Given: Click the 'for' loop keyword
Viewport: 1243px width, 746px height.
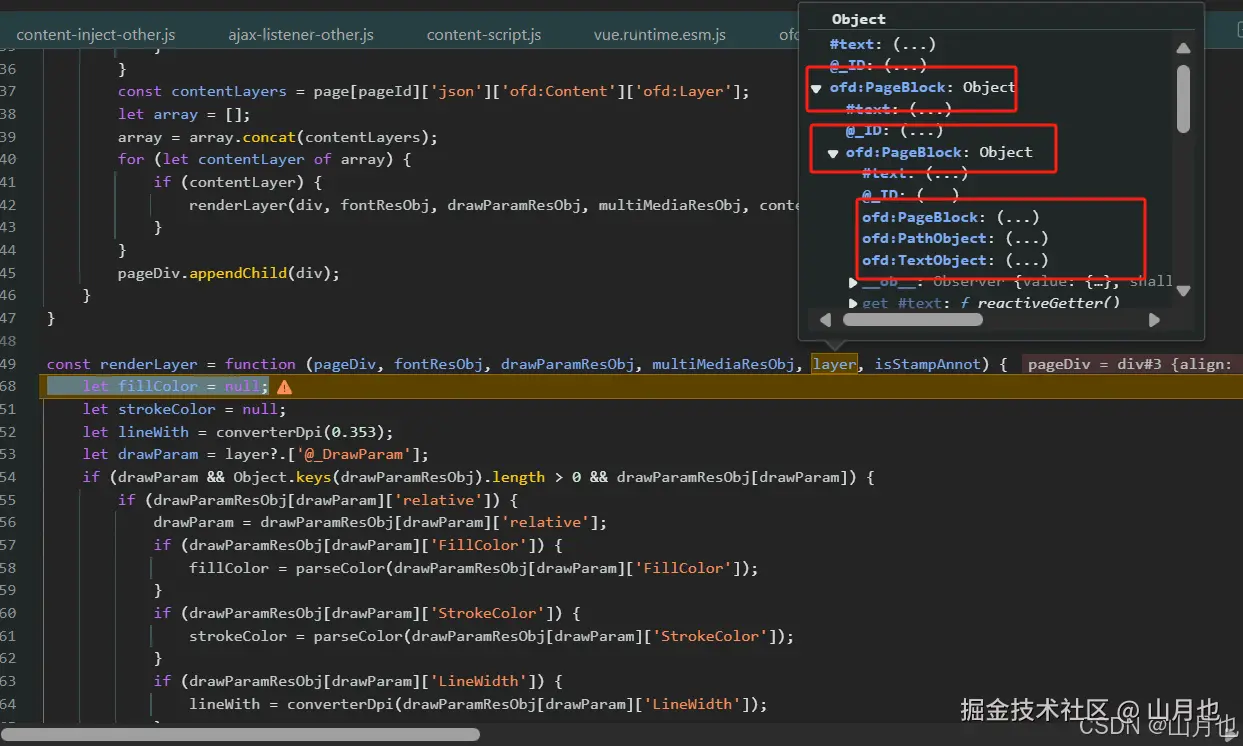Looking at the screenshot, I should 131,159.
